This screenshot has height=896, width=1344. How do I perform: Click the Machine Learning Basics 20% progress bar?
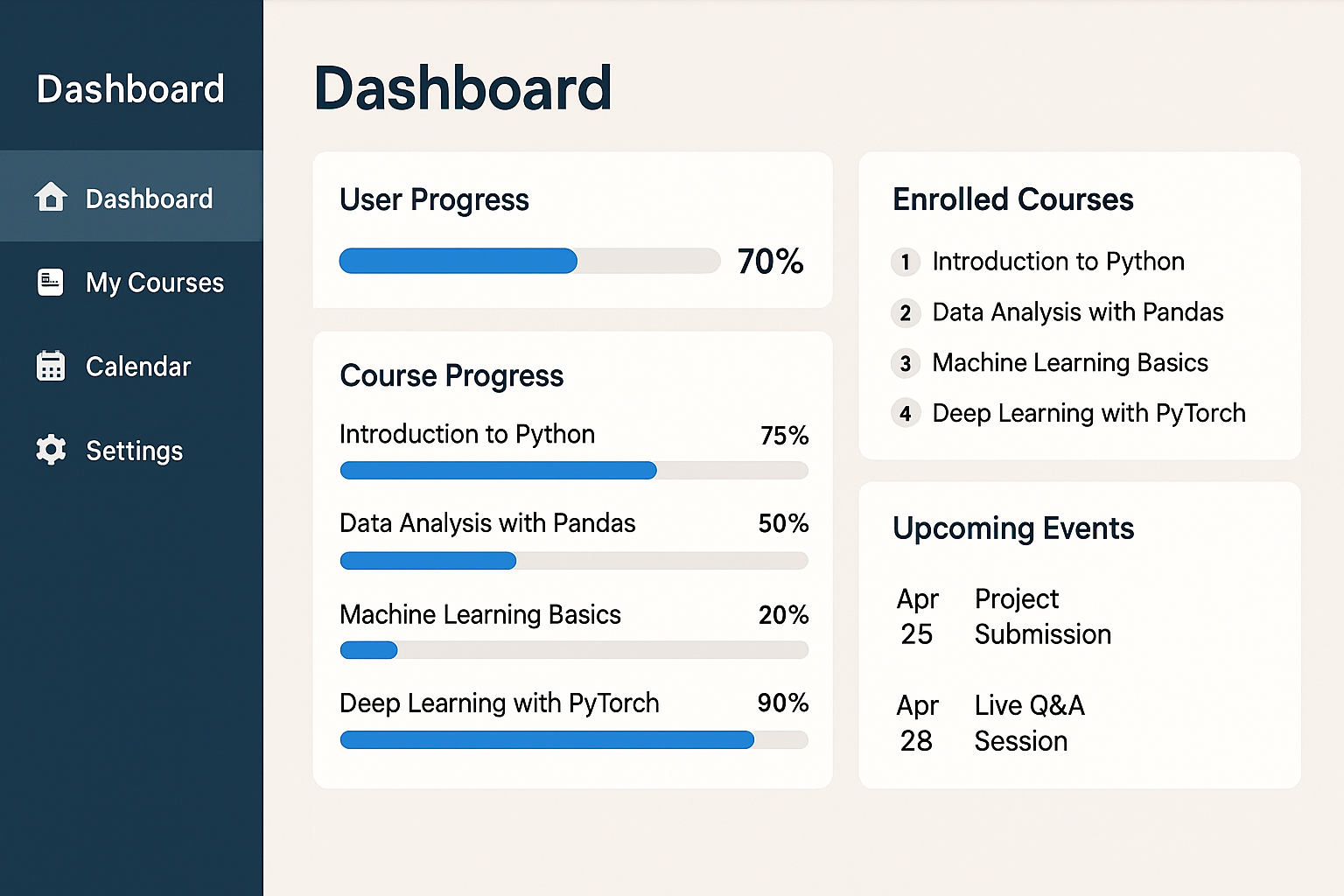tap(574, 650)
